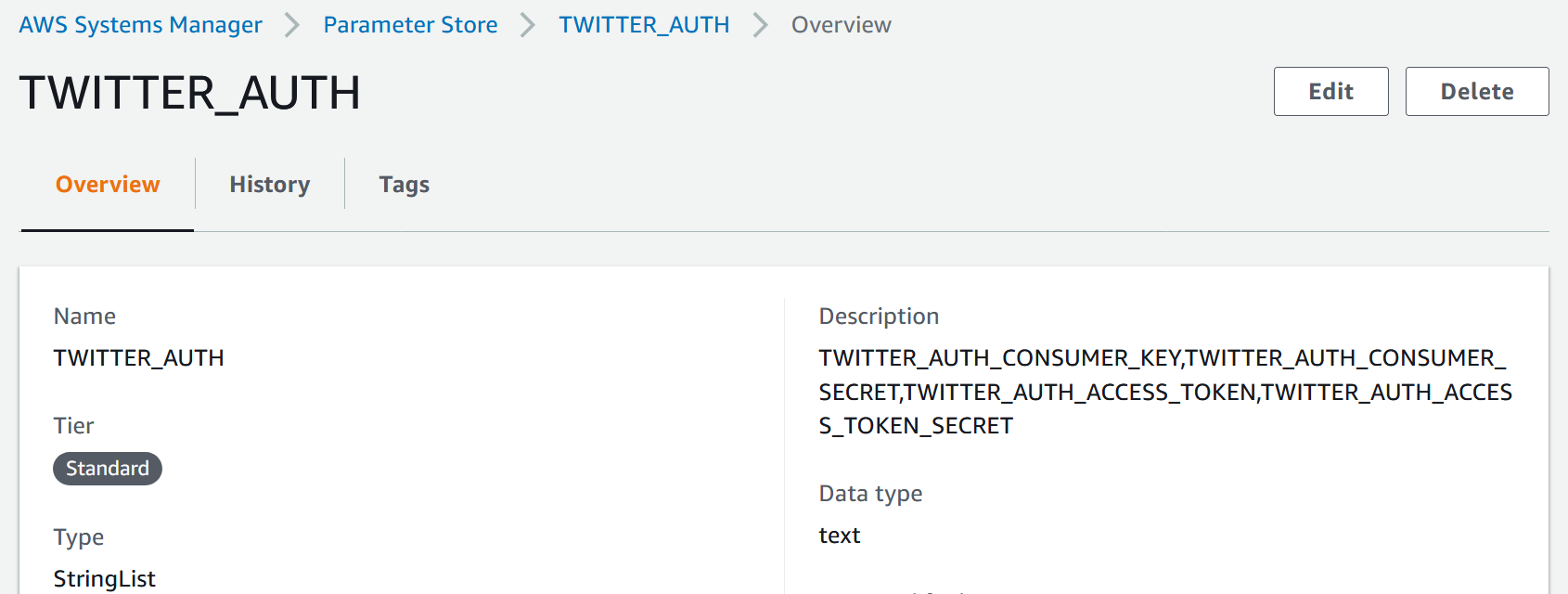Viewport: 1568px width, 594px height.
Task: Click the Description field label
Action: pos(879,316)
